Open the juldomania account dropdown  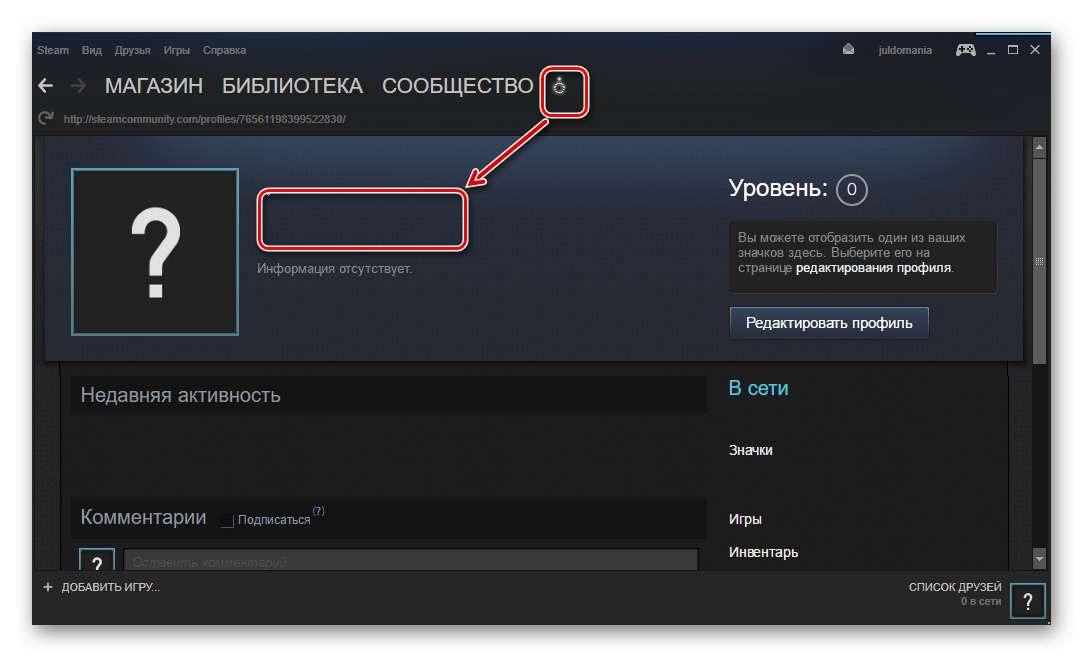point(905,50)
